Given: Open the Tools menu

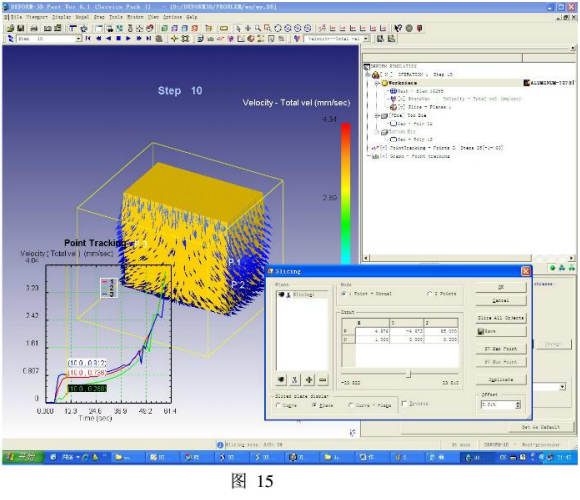Looking at the screenshot, I should tap(116, 17).
